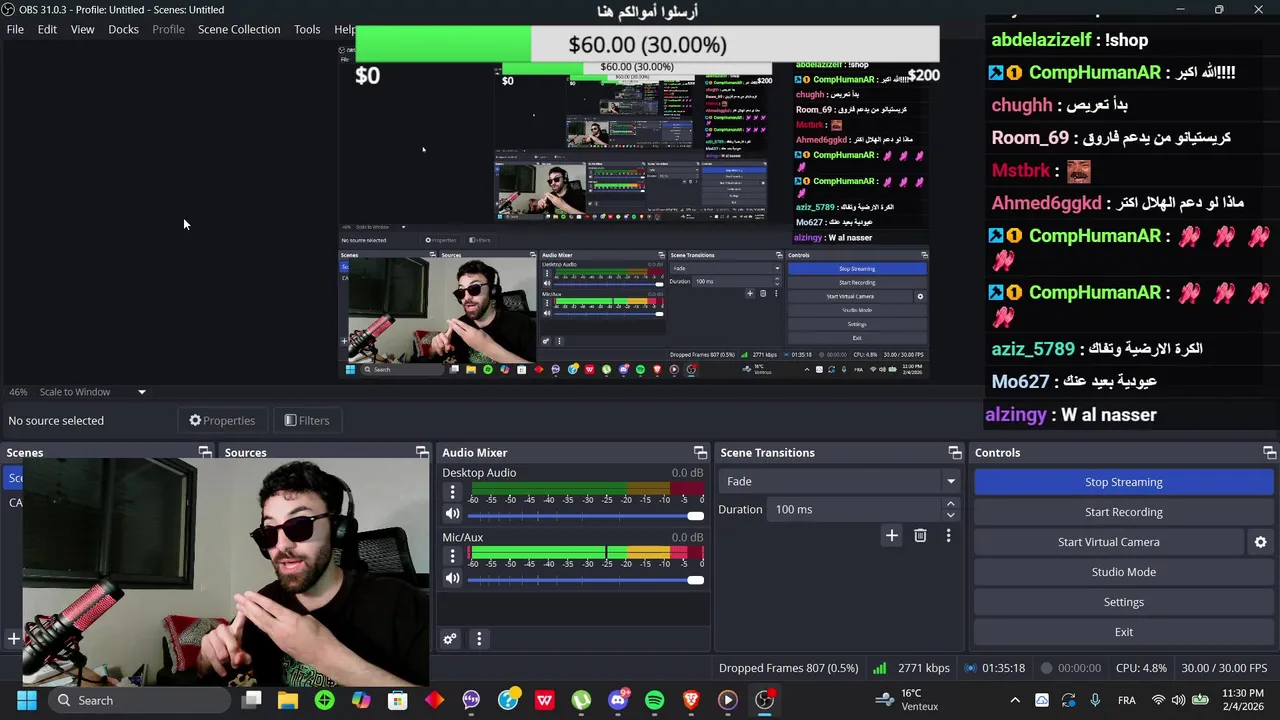
Task: Click the Exit button
Action: point(1123,632)
